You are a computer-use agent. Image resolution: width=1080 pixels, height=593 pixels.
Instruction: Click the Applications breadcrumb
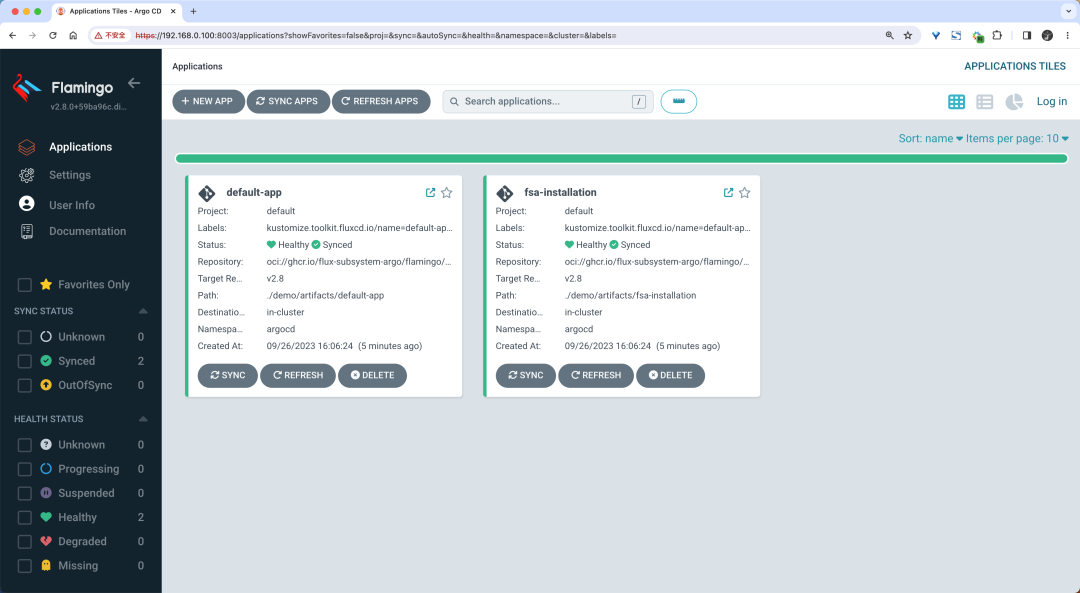pyautogui.click(x=197, y=66)
